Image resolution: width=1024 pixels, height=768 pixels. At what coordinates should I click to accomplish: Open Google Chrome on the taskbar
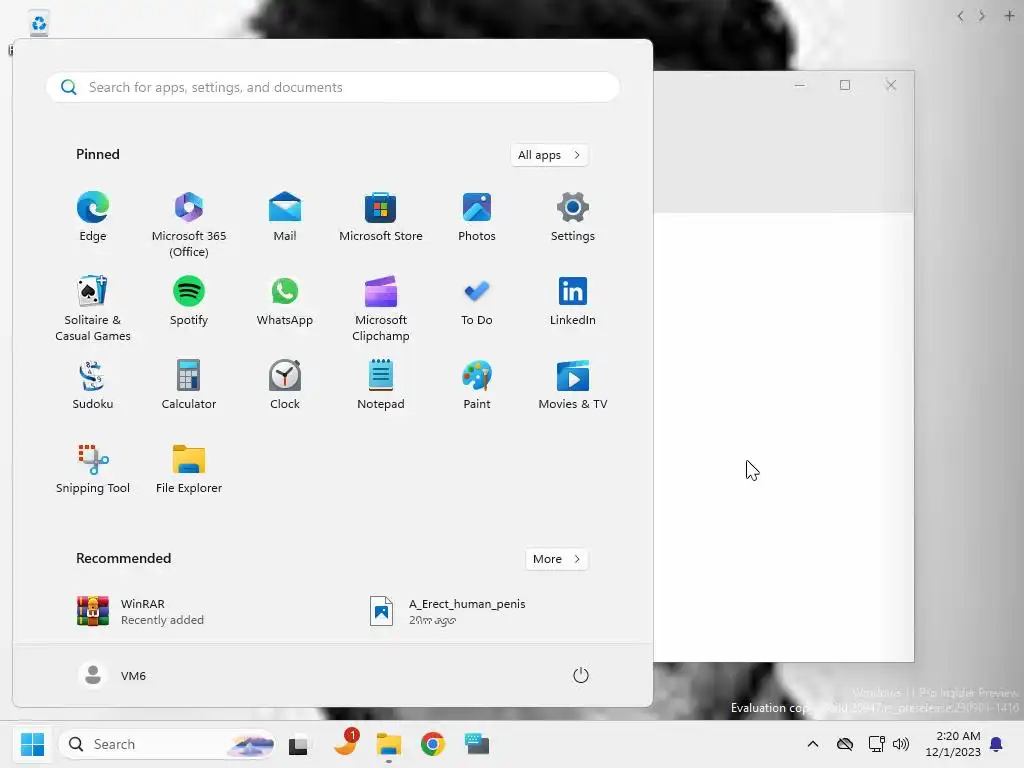432,744
